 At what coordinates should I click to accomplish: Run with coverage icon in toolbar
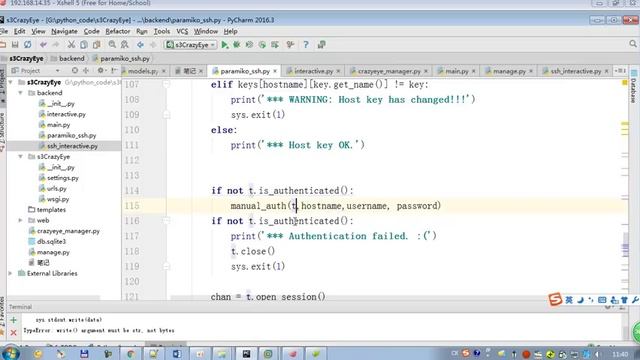[x=249, y=44]
